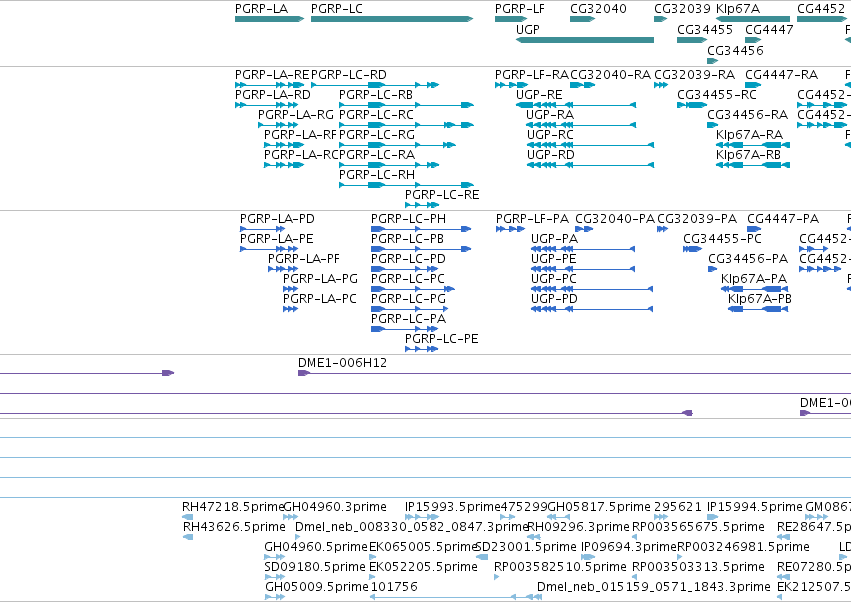Viewport: 851px width, 602px height.
Task: Click protein PGRP-LF-PA
Action: [511, 229]
